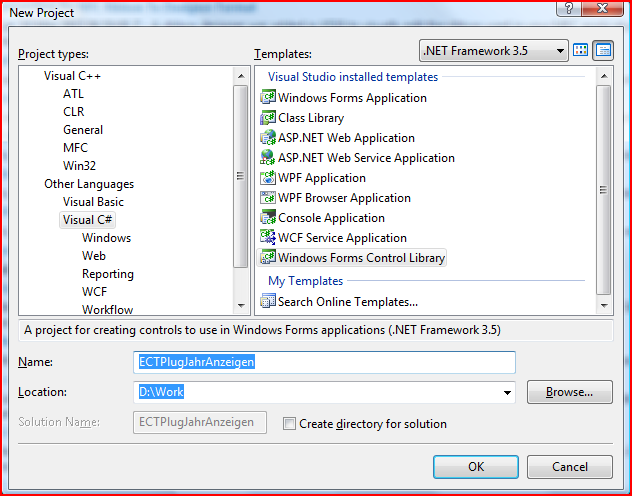
Task: Click Project types scrollbar down arrow
Action: (241, 306)
